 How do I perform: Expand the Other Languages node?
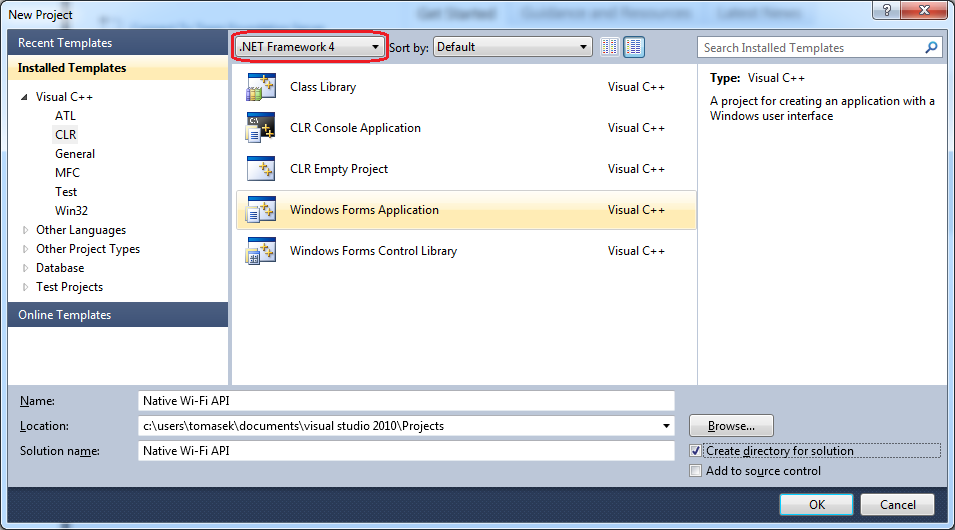[x=25, y=230]
